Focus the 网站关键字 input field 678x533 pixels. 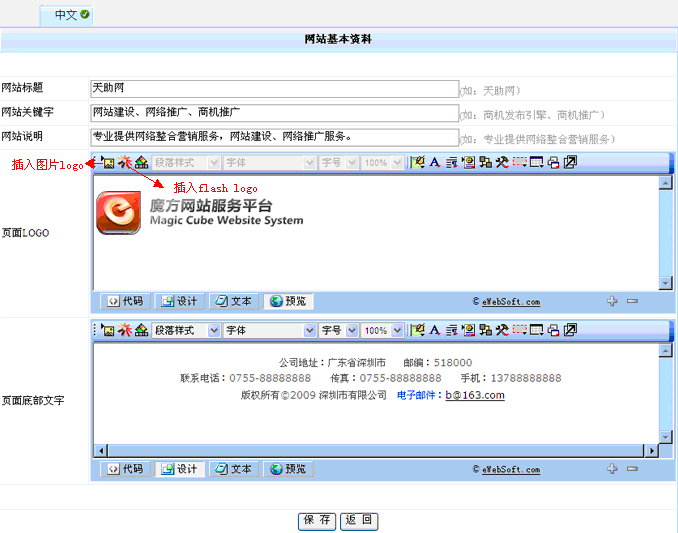(275, 113)
